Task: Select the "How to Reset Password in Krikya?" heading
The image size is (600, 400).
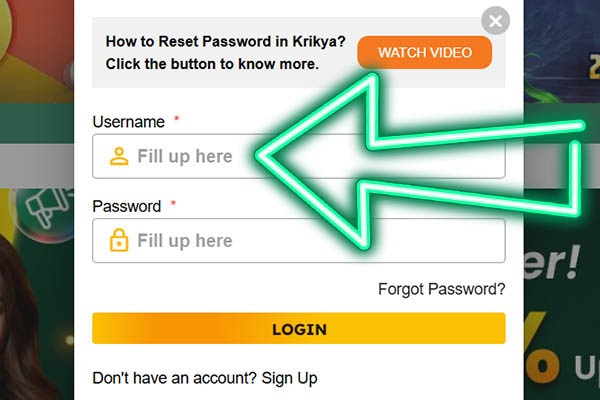Action: [x=226, y=43]
